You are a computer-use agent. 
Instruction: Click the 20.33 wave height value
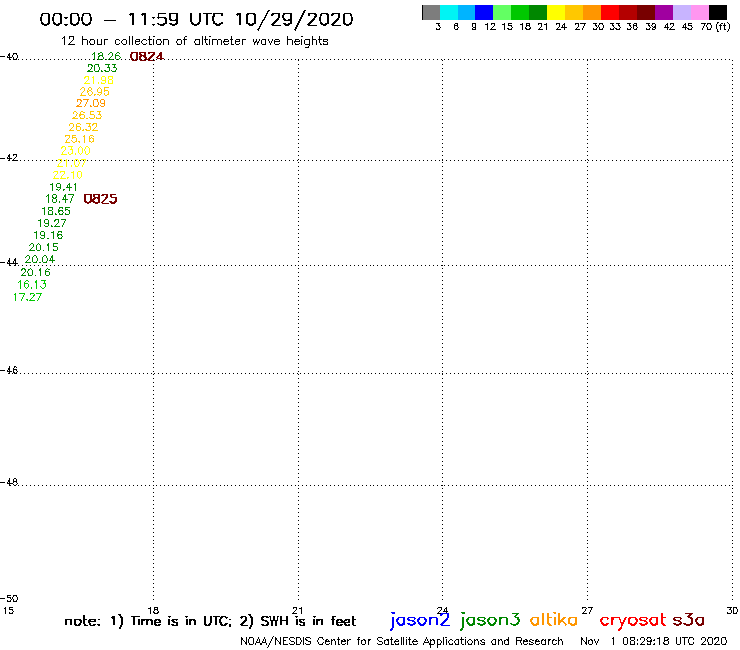click(x=102, y=68)
